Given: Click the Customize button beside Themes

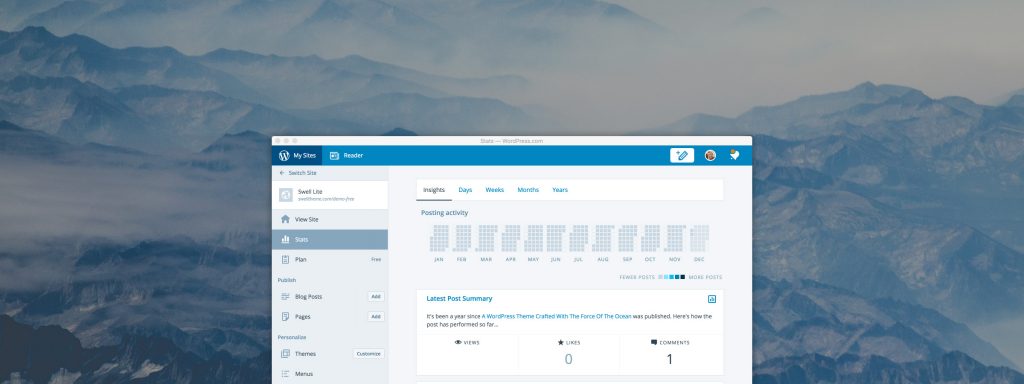Looking at the screenshot, I should 368,354.
